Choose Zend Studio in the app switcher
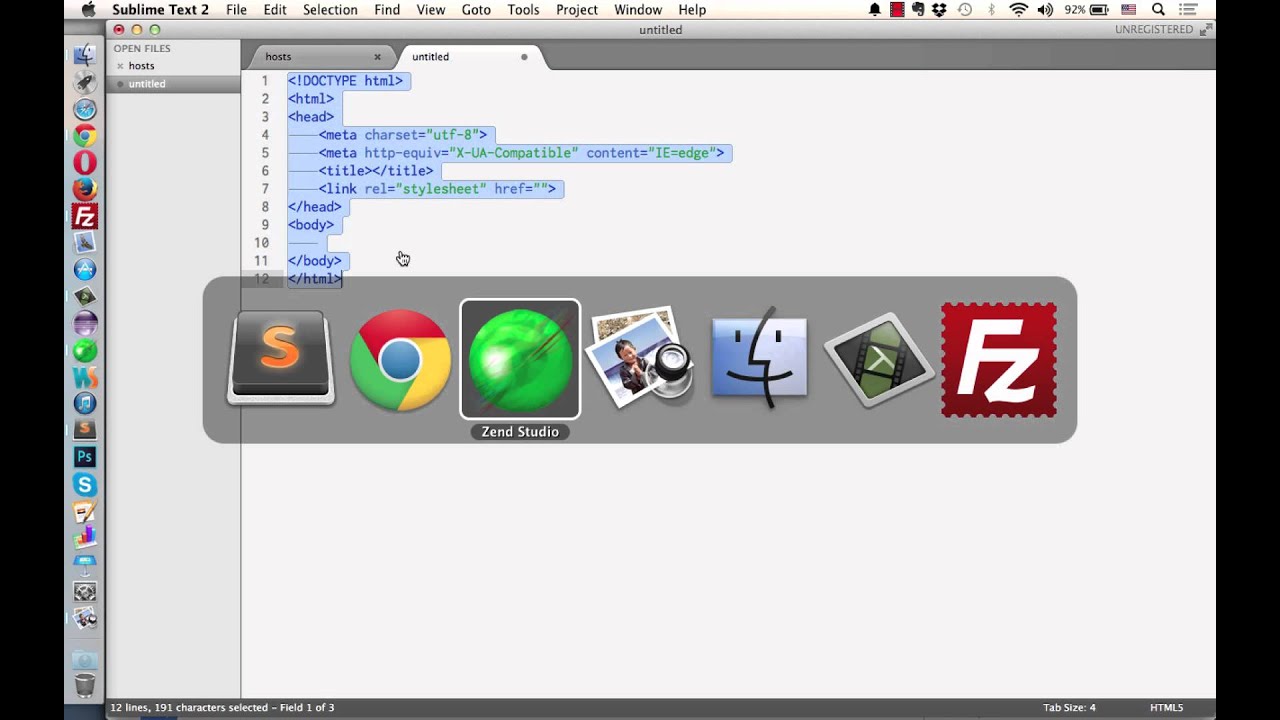1280x720 pixels. (x=520, y=359)
